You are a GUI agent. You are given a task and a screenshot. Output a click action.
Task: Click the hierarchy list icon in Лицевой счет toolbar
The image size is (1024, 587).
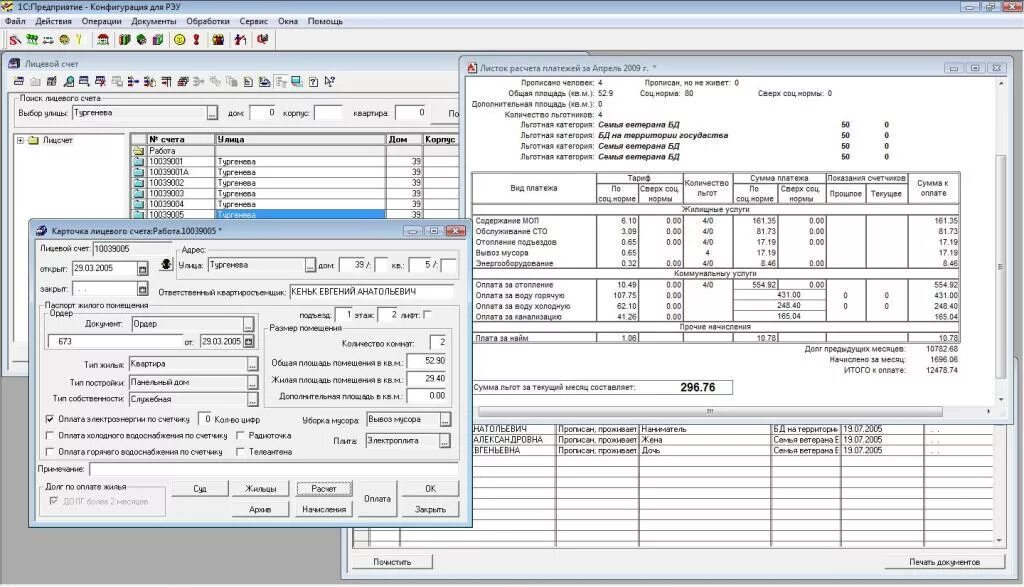281,82
